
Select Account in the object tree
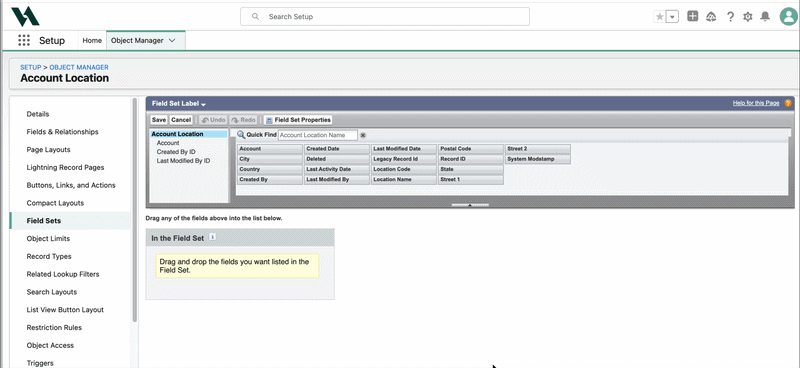[168, 143]
